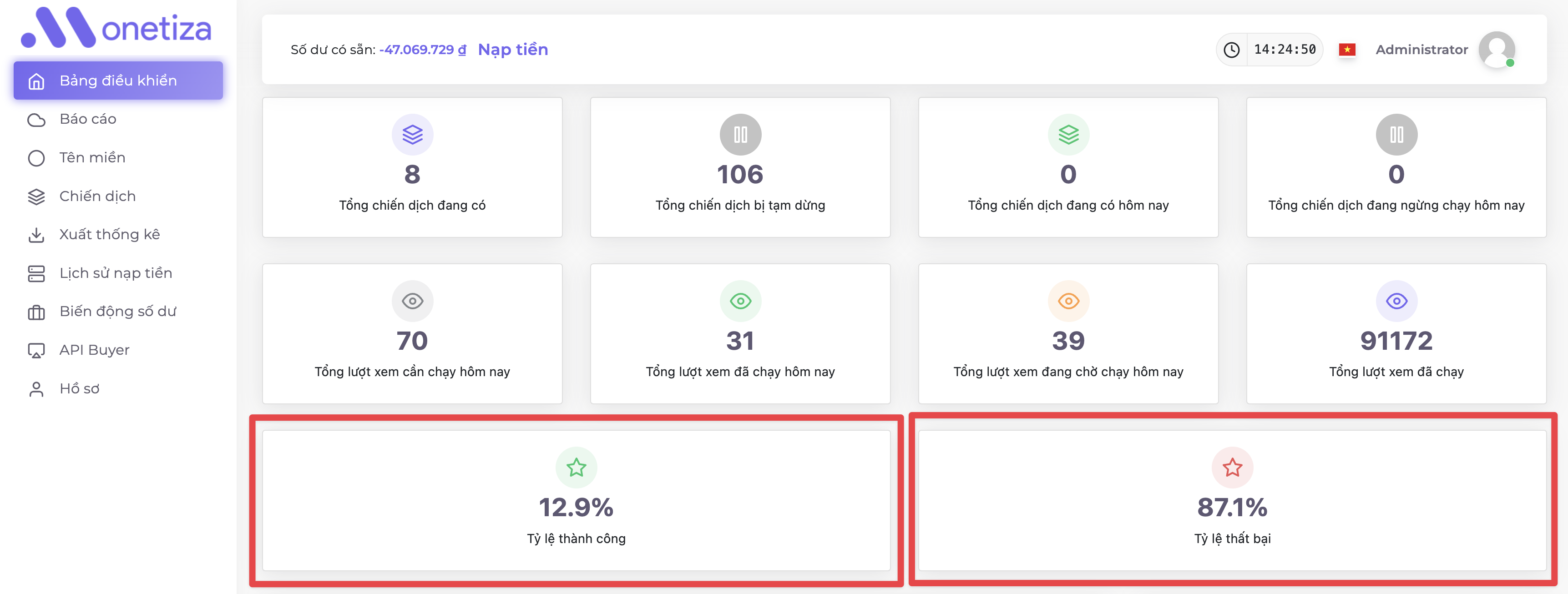The height and width of the screenshot is (594, 1568).
Task: Open Xuất thống kê from sidebar
Action: [110, 234]
